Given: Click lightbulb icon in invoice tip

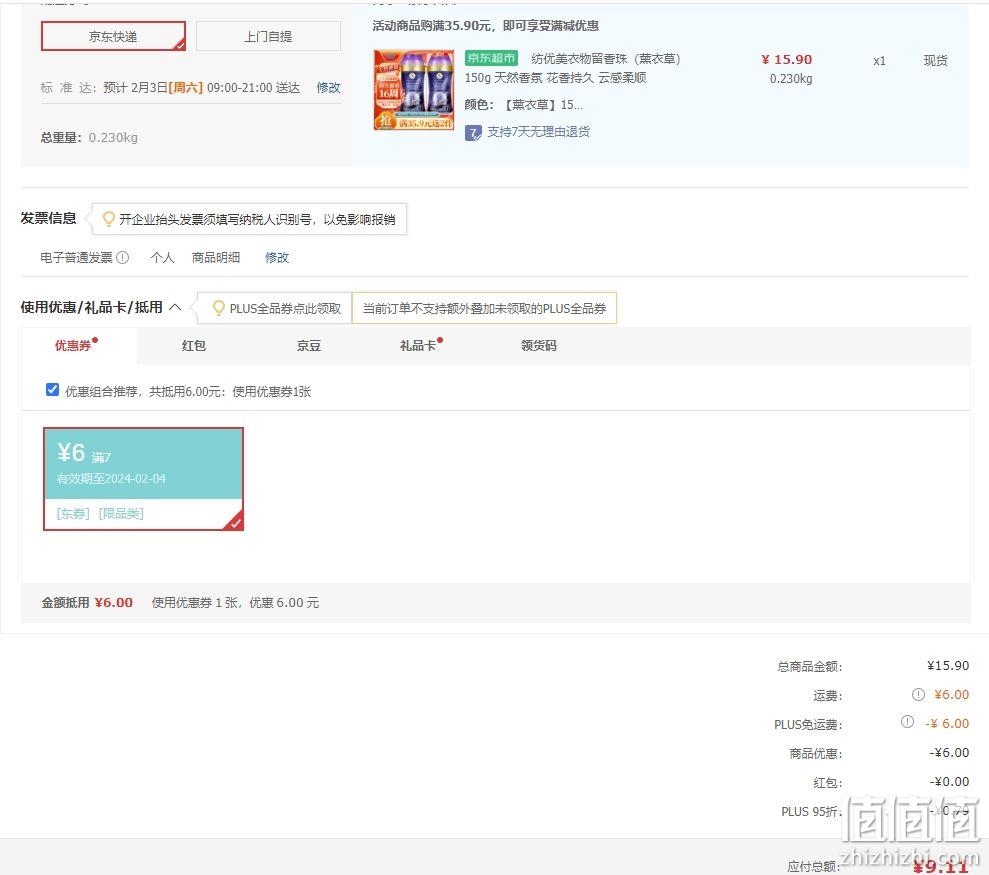Looking at the screenshot, I should (x=108, y=219).
